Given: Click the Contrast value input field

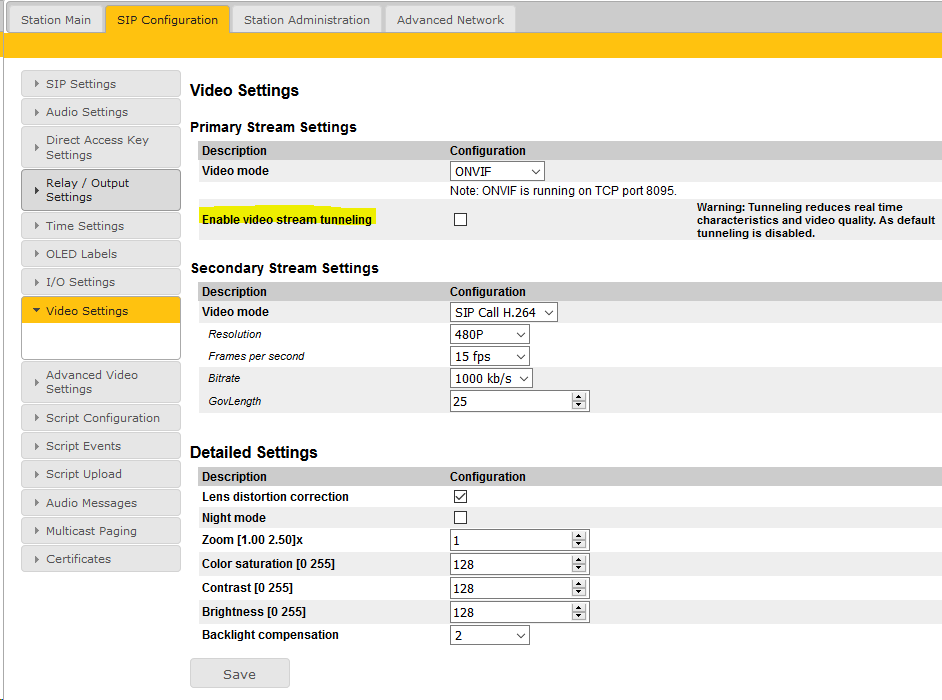Looking at the screenshot, I should coord(510,588).
